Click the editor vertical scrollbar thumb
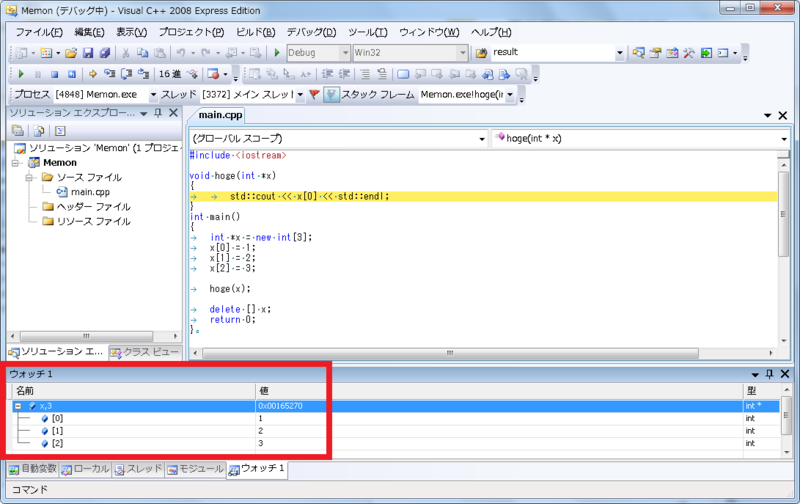The width and height of the screenshot is (800, 504). [783, 214]
